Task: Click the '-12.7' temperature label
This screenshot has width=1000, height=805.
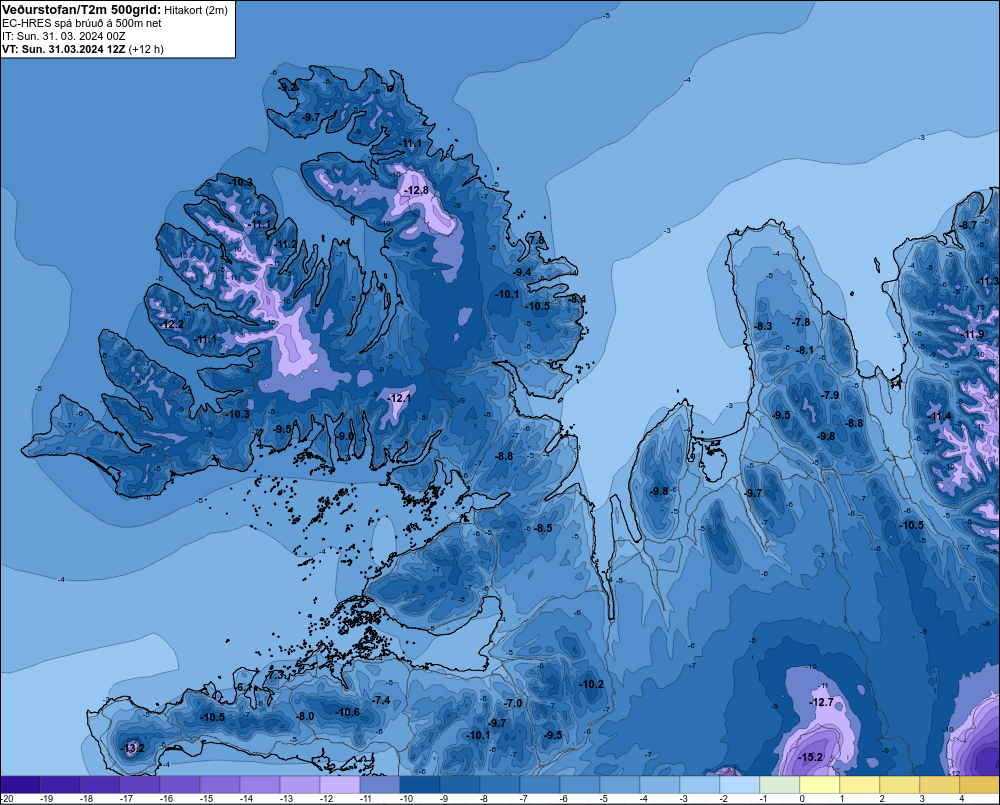Action: [x=821, y=702]
